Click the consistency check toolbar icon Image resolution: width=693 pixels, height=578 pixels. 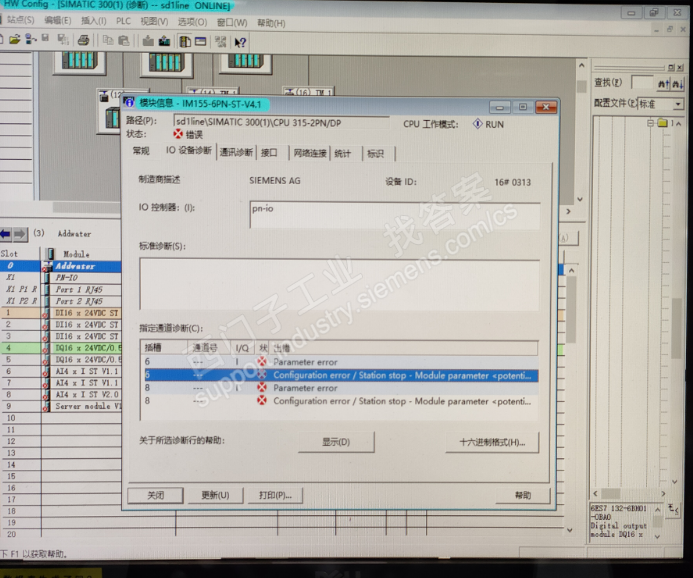(x=221, y=42)
